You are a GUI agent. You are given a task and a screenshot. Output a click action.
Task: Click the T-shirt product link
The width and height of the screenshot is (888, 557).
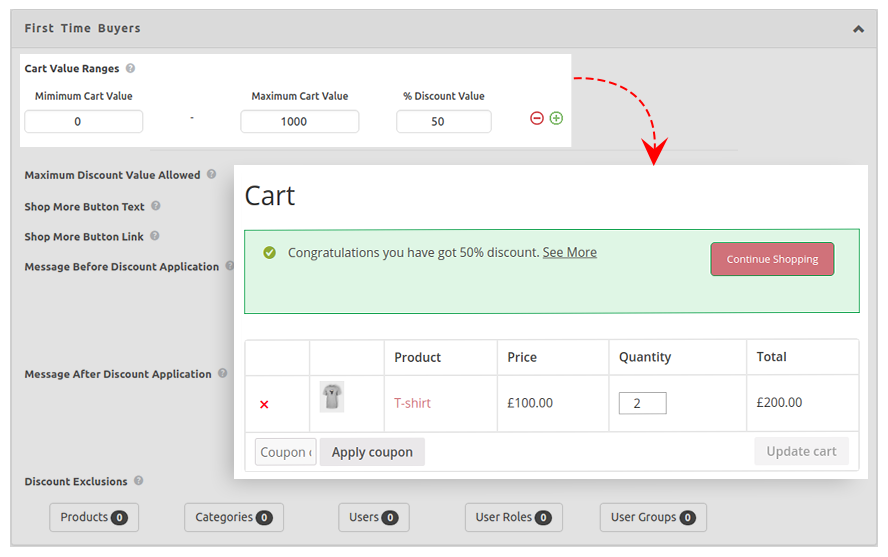tap(412, 403)
